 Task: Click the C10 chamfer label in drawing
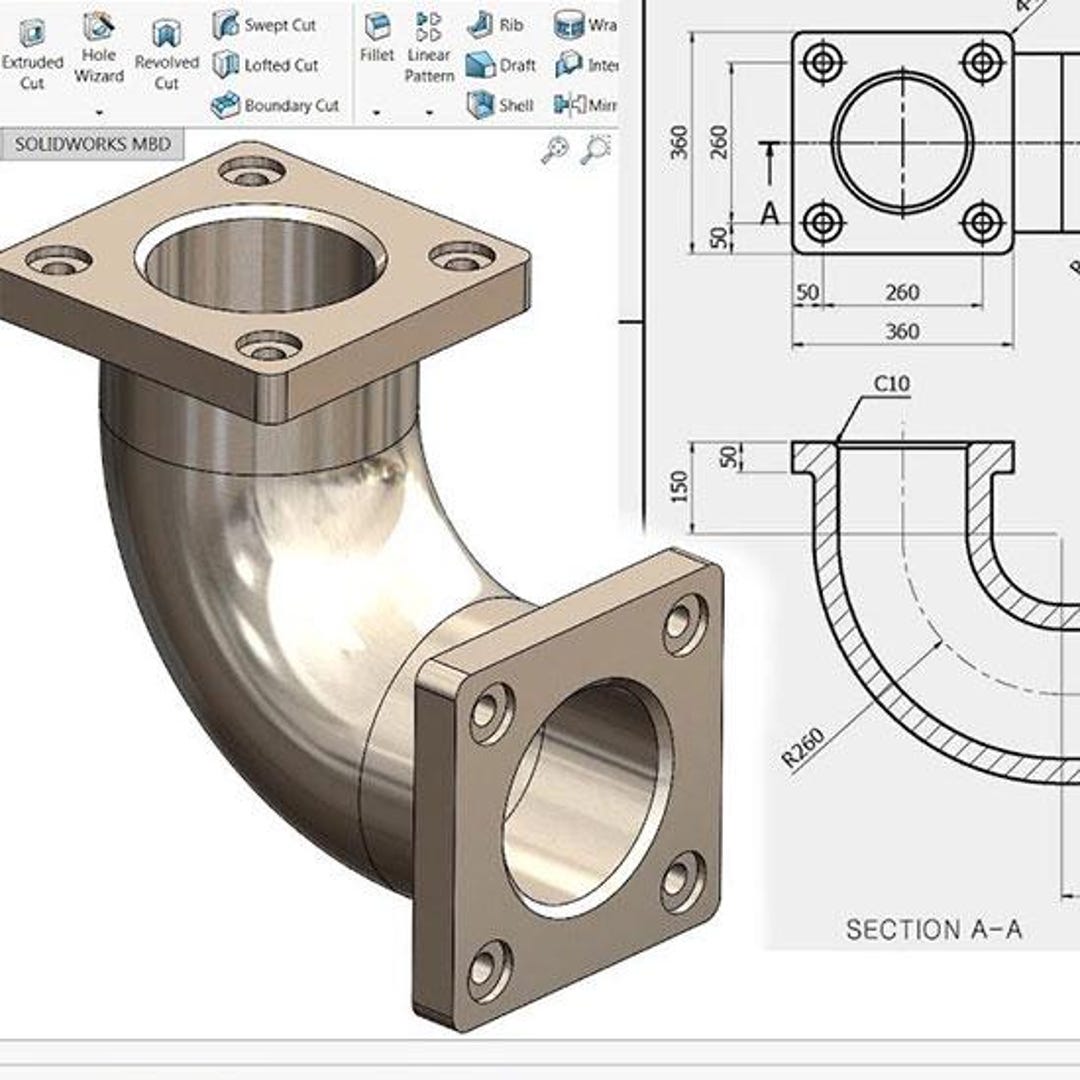click(x=891, y=384)
